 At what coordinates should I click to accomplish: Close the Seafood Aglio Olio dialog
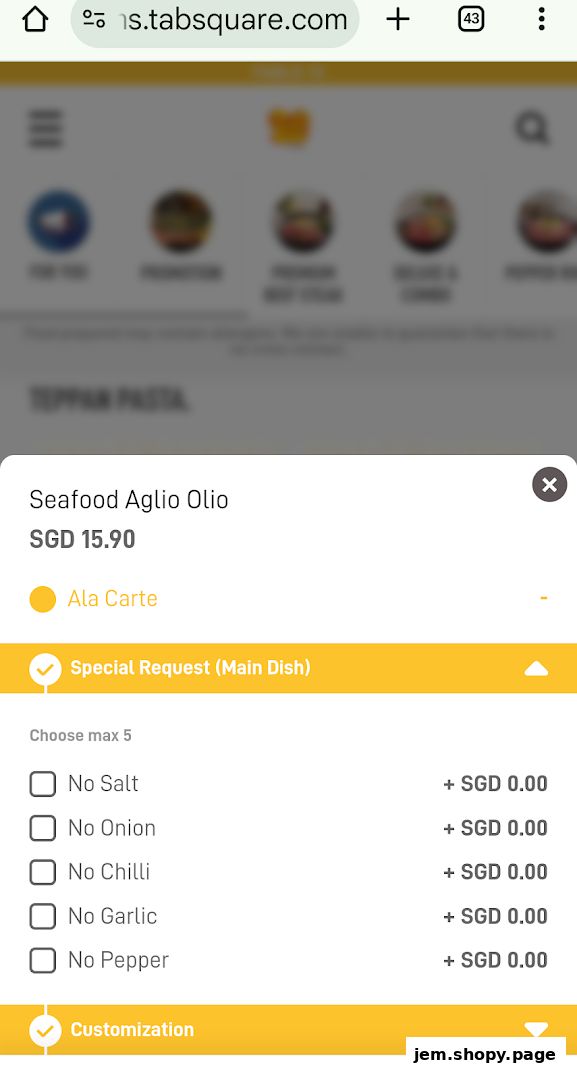tap(549, 484)
